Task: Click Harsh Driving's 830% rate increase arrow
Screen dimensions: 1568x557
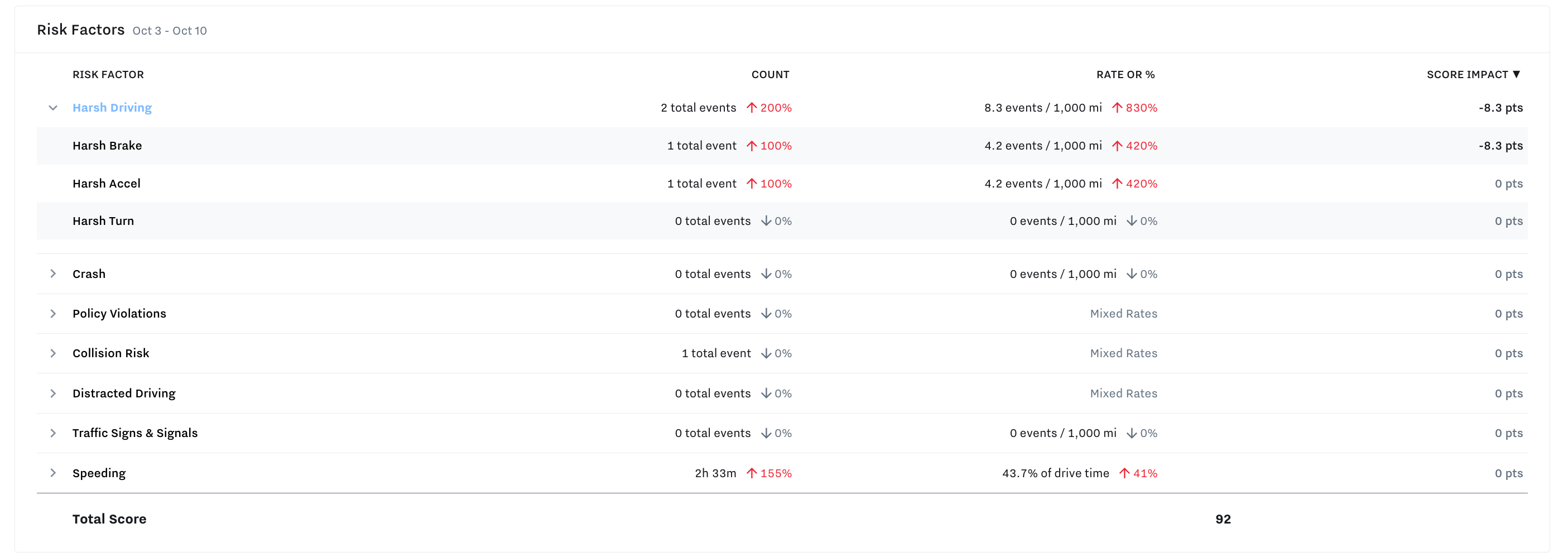Action: (1117, 108)
